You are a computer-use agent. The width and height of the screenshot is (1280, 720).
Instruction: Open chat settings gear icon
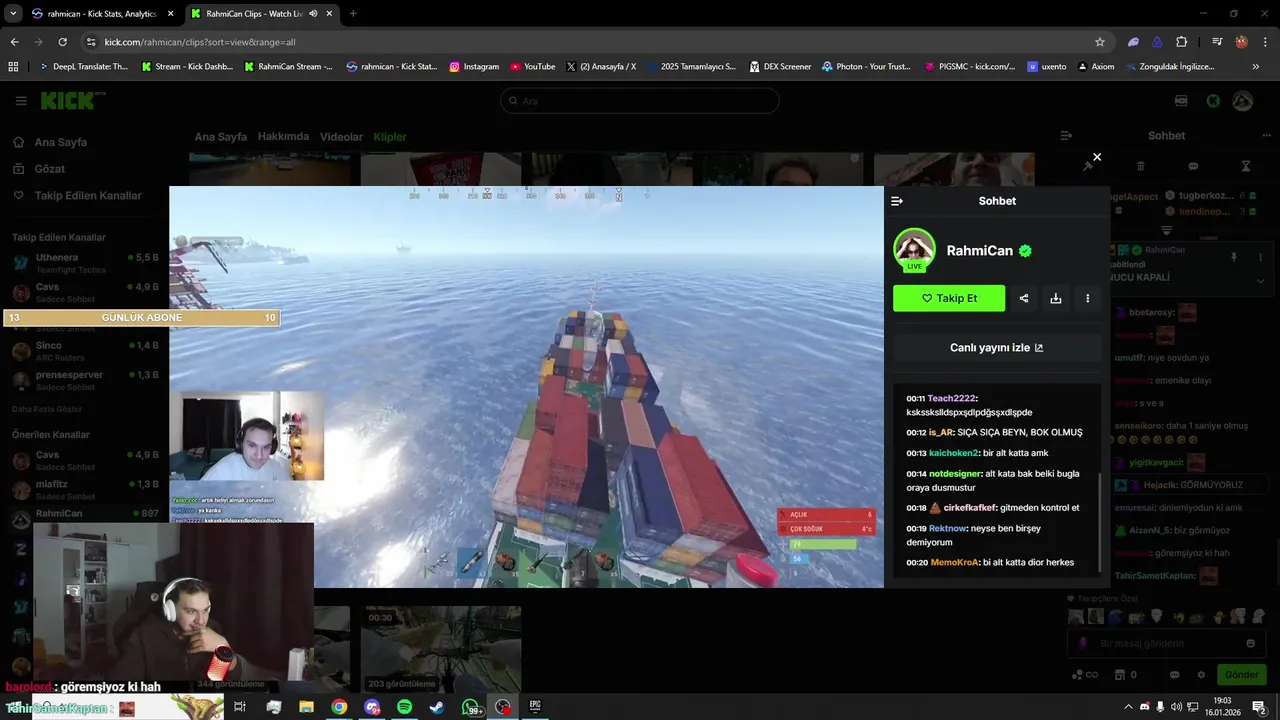point(1201,675)
